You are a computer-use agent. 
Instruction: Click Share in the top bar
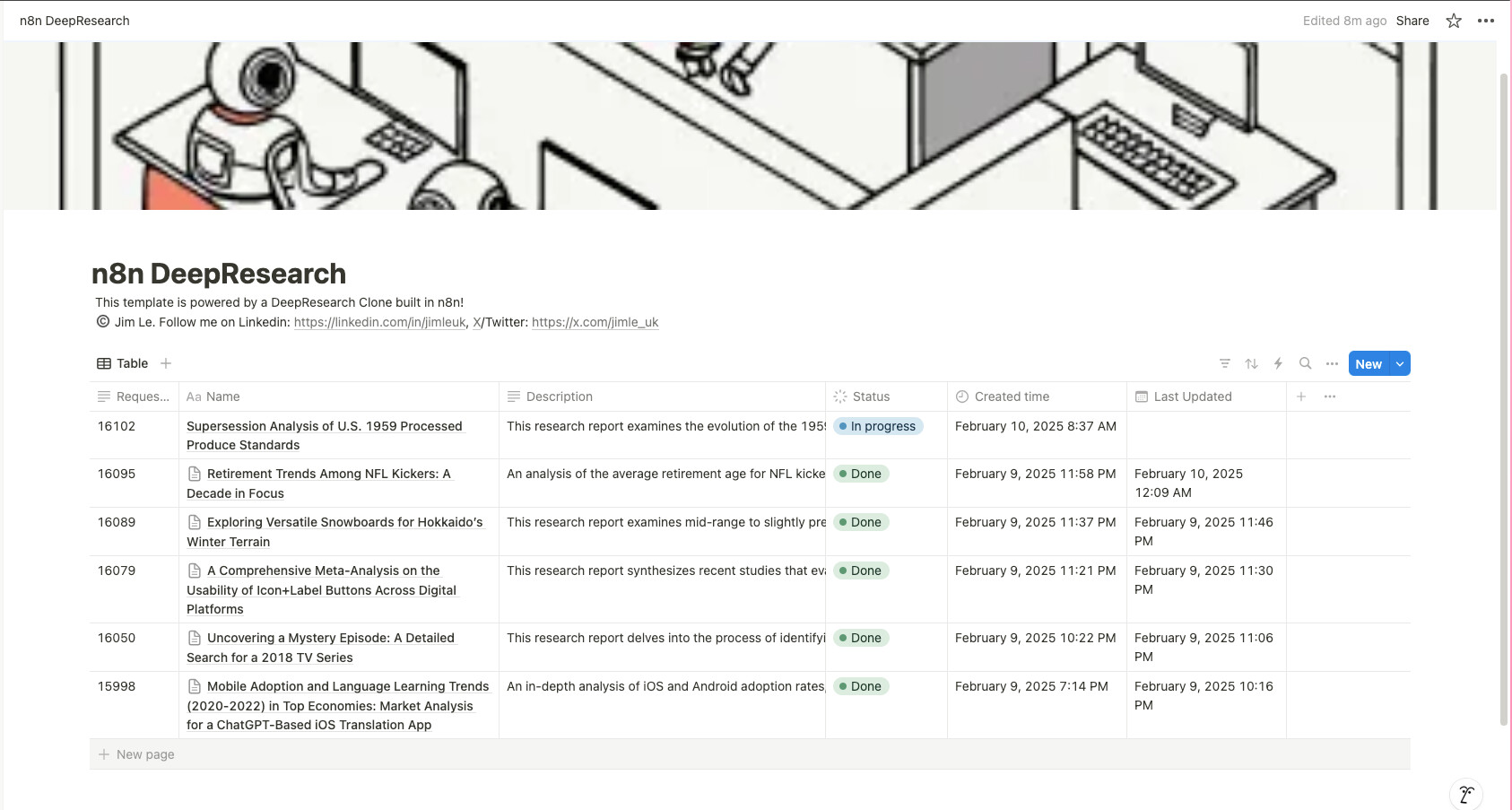tap(1412, 21)
